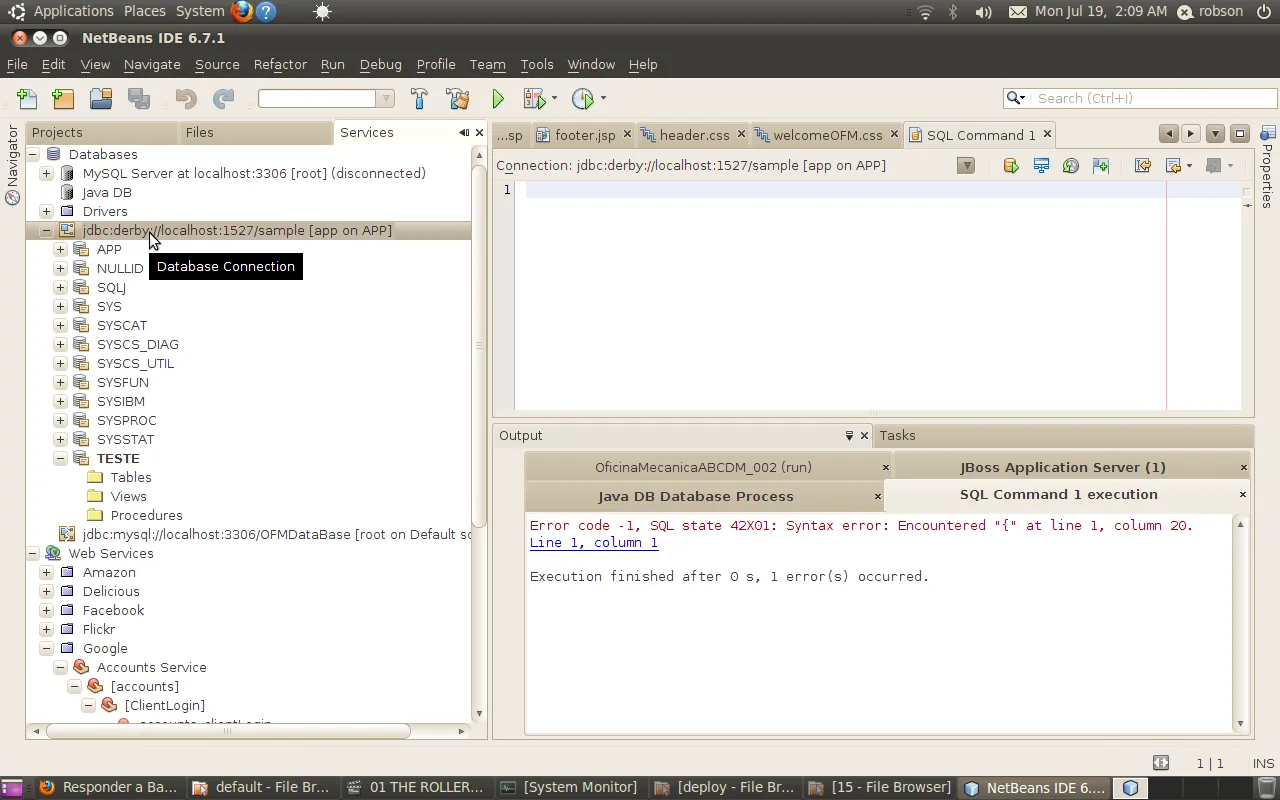The height and width of the screenshot is (800, 1280).
Task: Click the volume icon in system tray
Action: (x=983, y=12)
